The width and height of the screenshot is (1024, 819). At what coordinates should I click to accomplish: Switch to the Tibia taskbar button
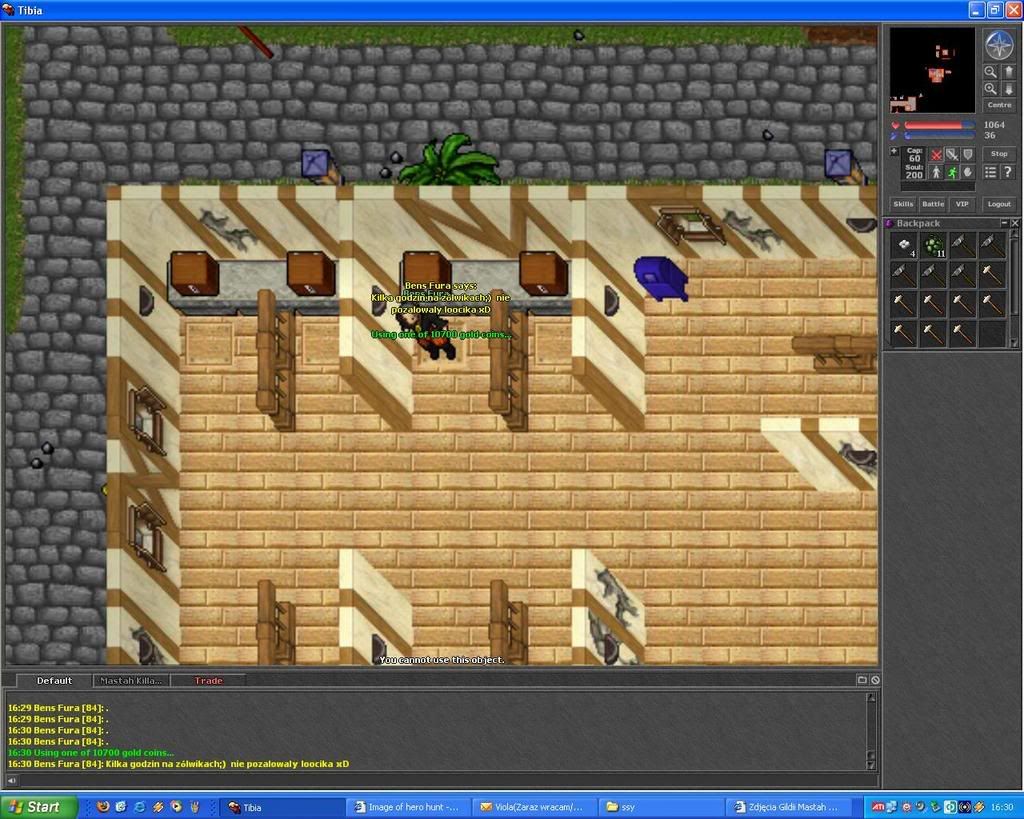click(x=283, y=807)
